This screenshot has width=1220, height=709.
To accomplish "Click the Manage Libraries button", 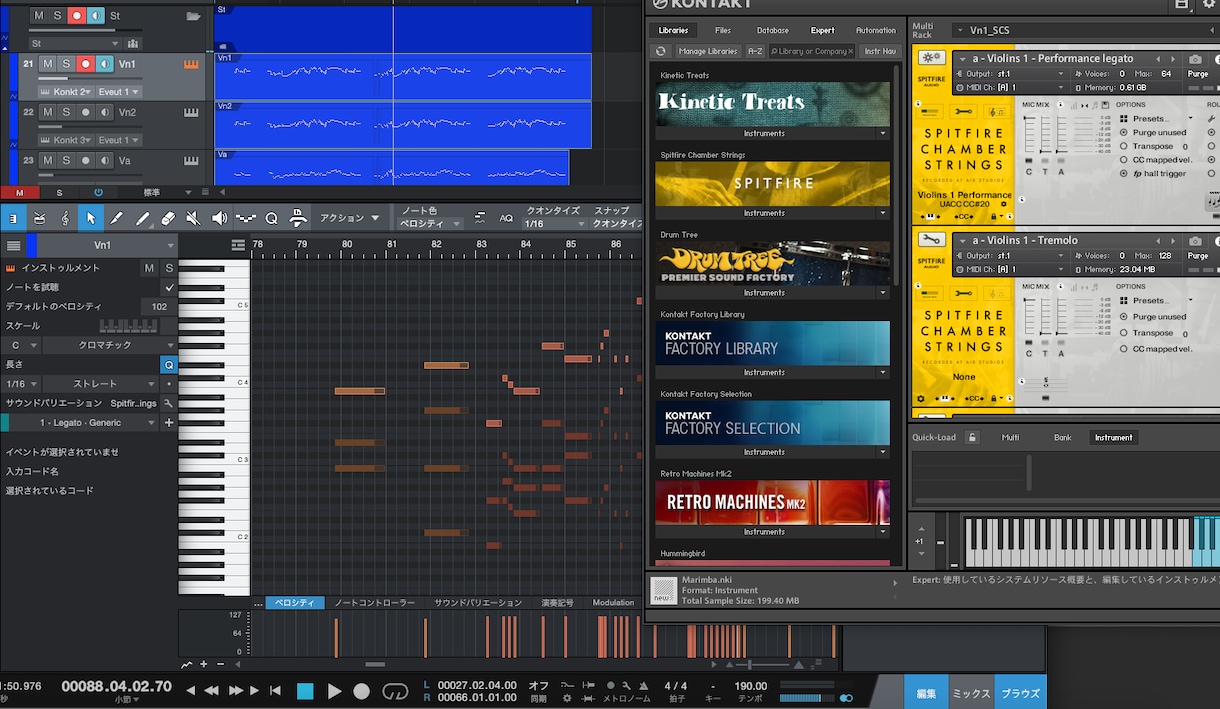I will click(708, 51).
